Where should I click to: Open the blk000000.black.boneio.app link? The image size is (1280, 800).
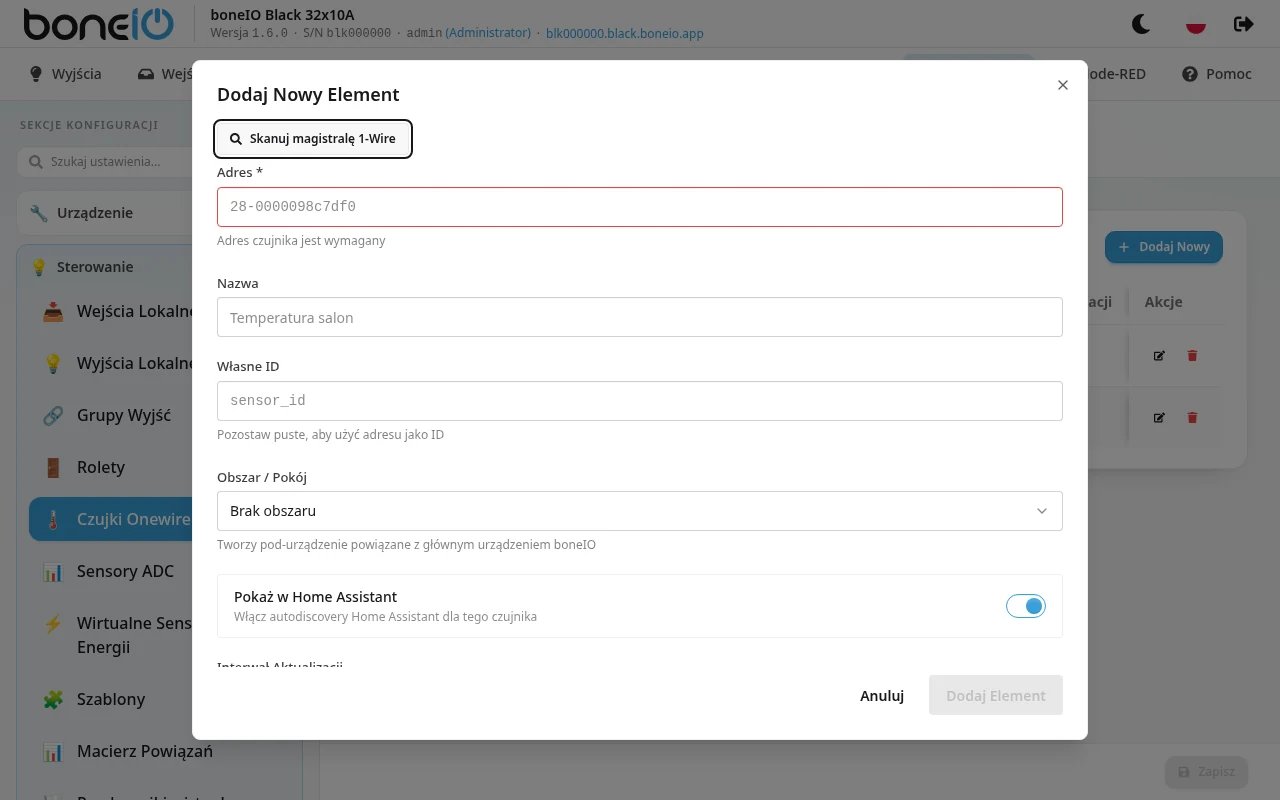[x=625, y=33]
